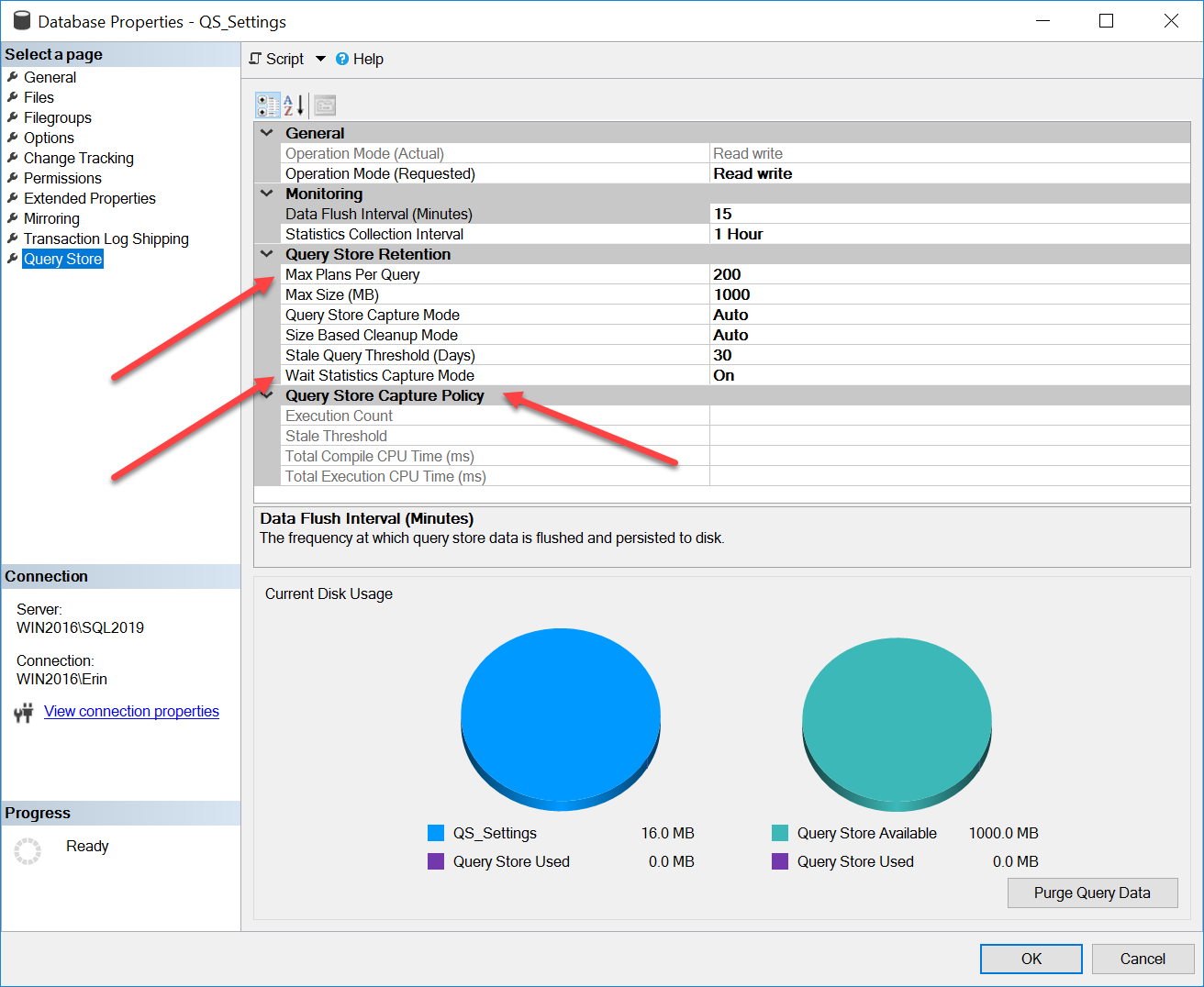Open the Options page
The height and width of the screenshot is (987, 1204).
[49, 138]
